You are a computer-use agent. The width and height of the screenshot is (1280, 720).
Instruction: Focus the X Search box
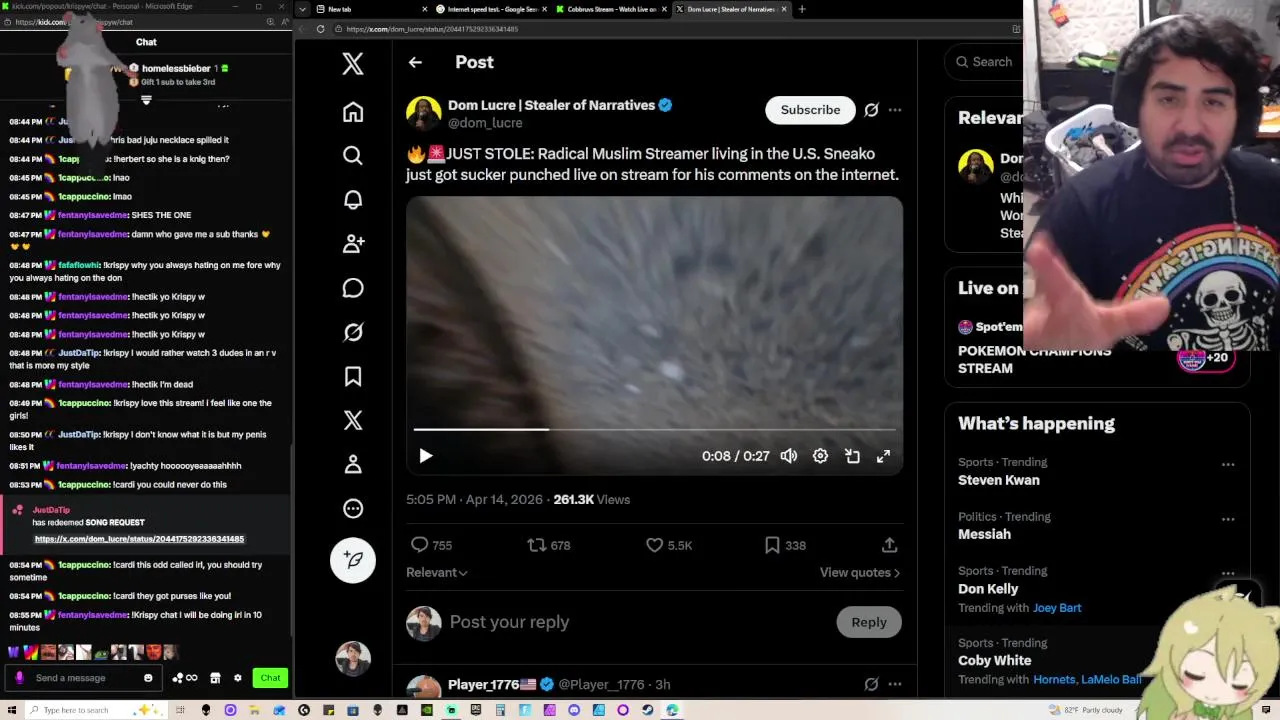click(990, 62)
